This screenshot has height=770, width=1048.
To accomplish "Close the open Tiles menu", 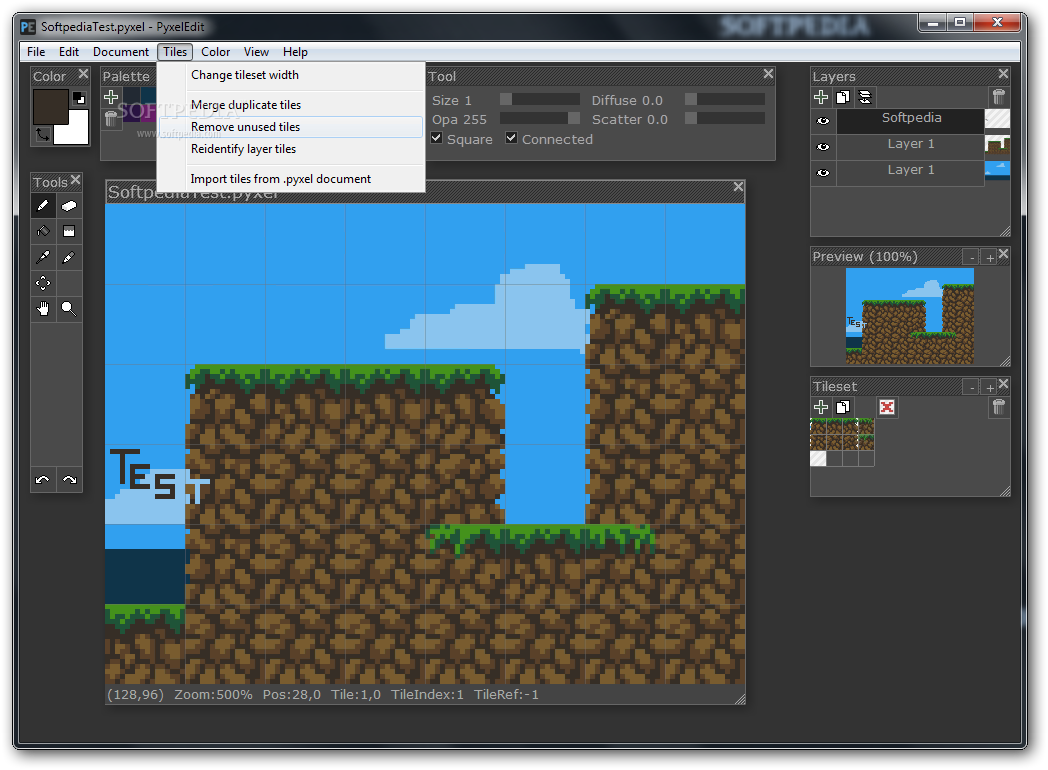I will [x=175, y=52].
